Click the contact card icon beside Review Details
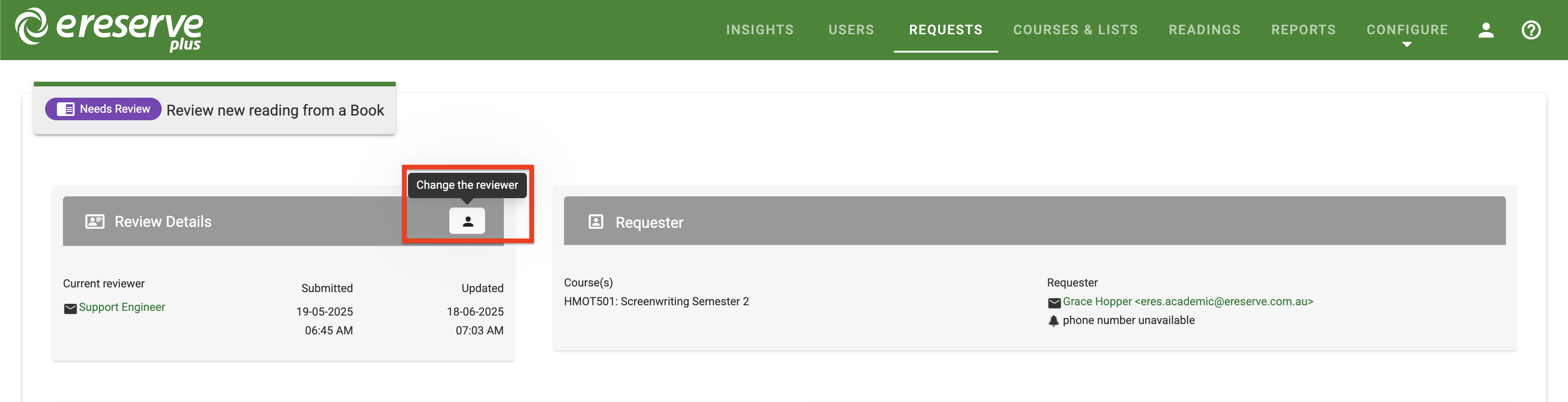Screen dimensions: 1568x402 [95, 221]
